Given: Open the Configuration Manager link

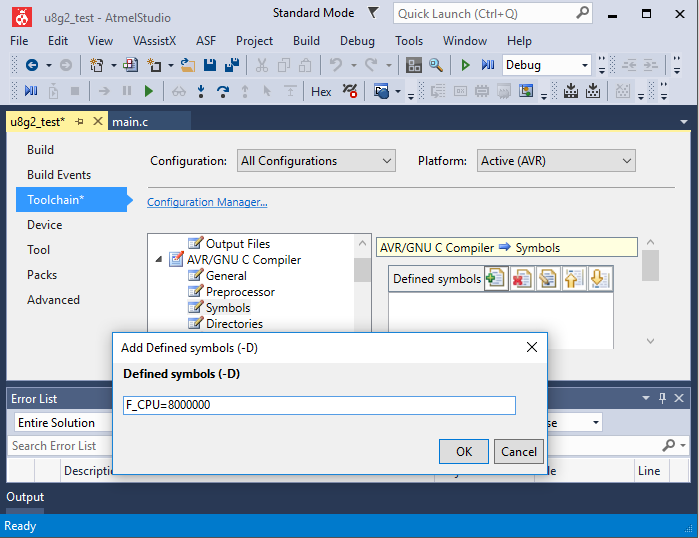Looking at the screenshot, I should tap(207, 202).
